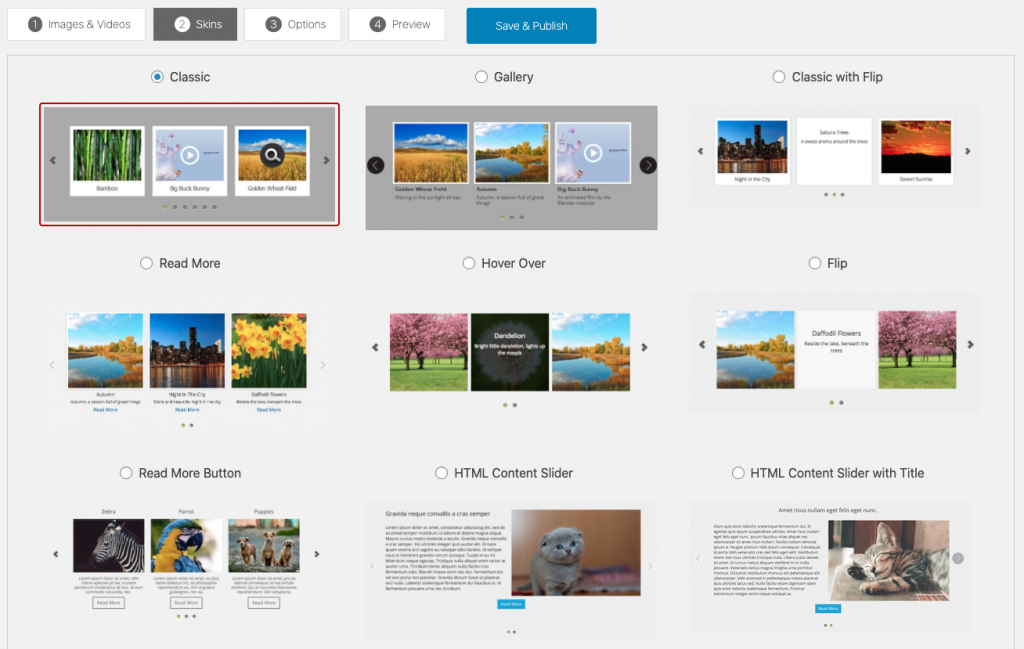
Task: Click the Save & Publish button
Action: pos(531,24)
